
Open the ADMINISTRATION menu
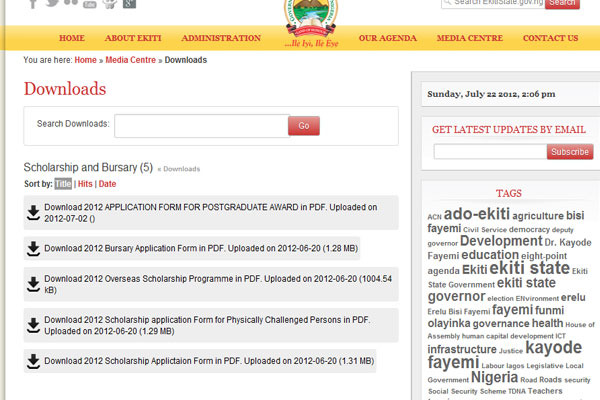(221, 38)
